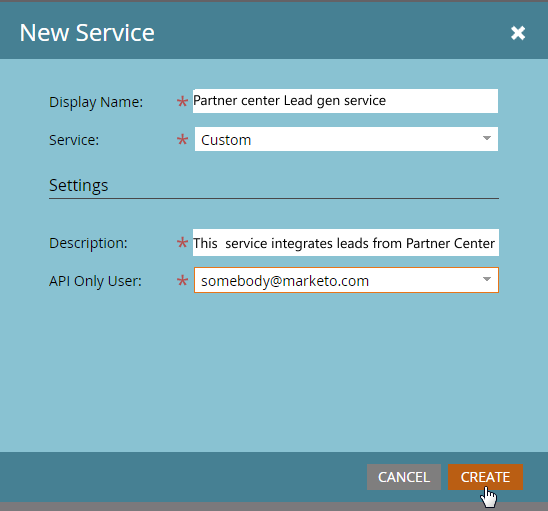Click the Display Name label
This screenshot has width=548, height=511.
click(96, 102)
